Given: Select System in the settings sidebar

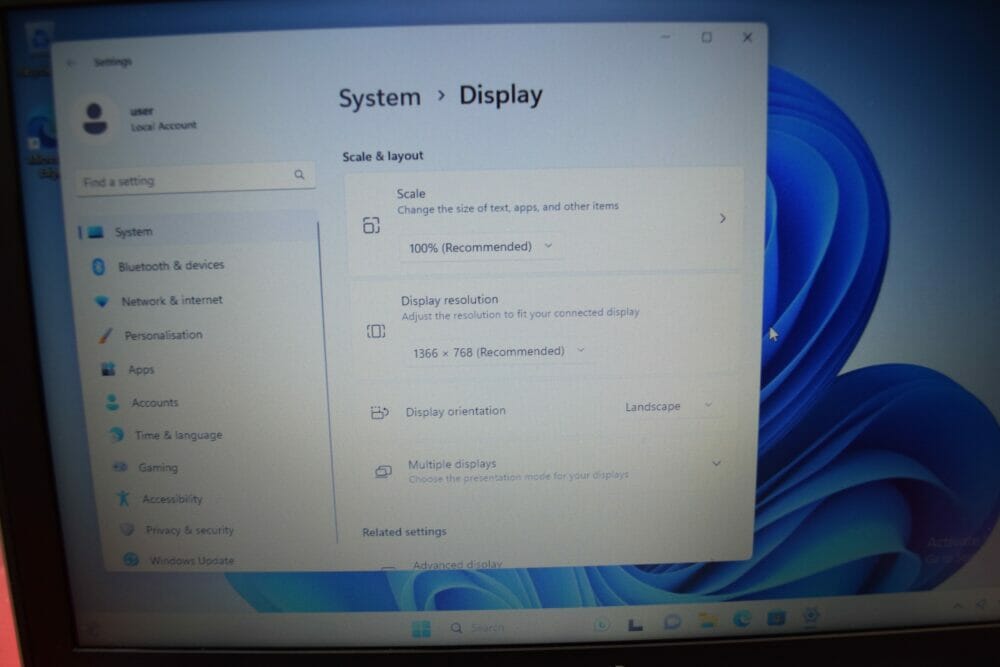Looking at the screenshot, I should (x=196, y=231).
